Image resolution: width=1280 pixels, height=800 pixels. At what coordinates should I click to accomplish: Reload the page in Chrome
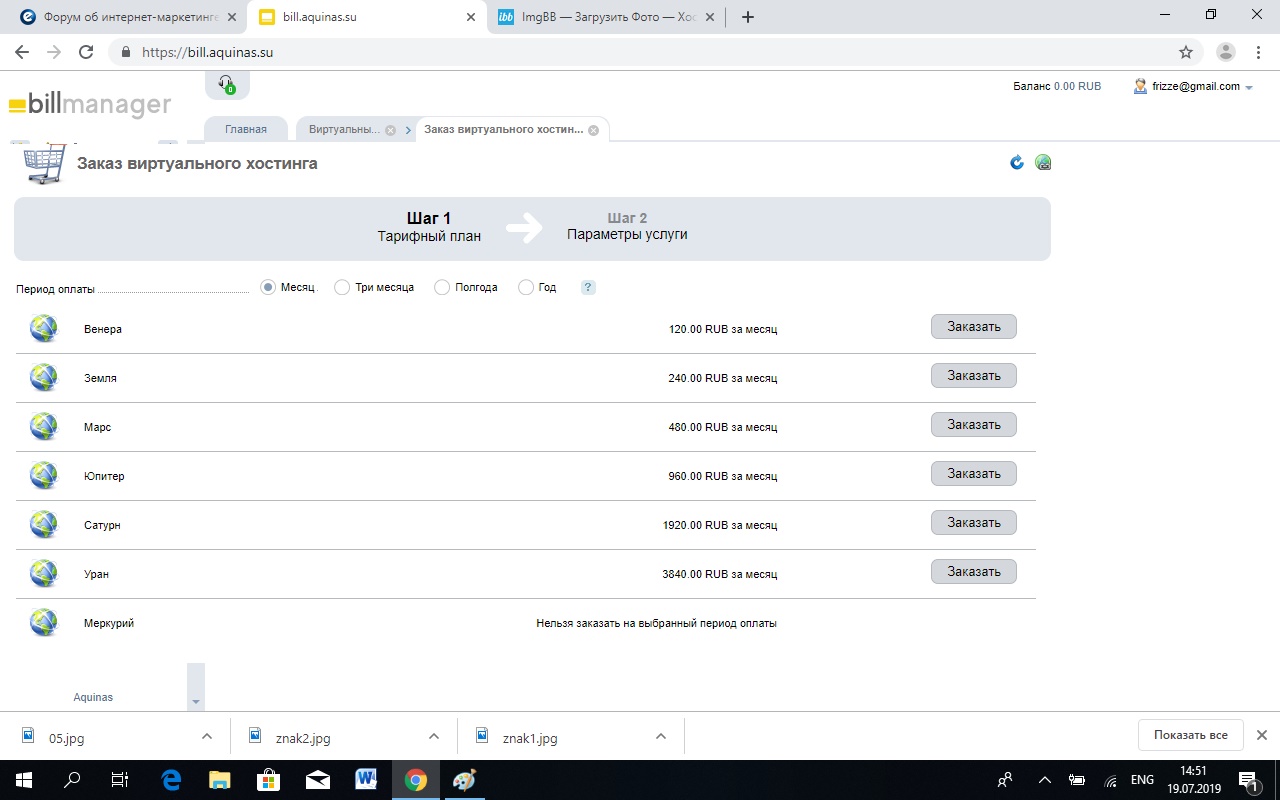(x=86, y=52)
